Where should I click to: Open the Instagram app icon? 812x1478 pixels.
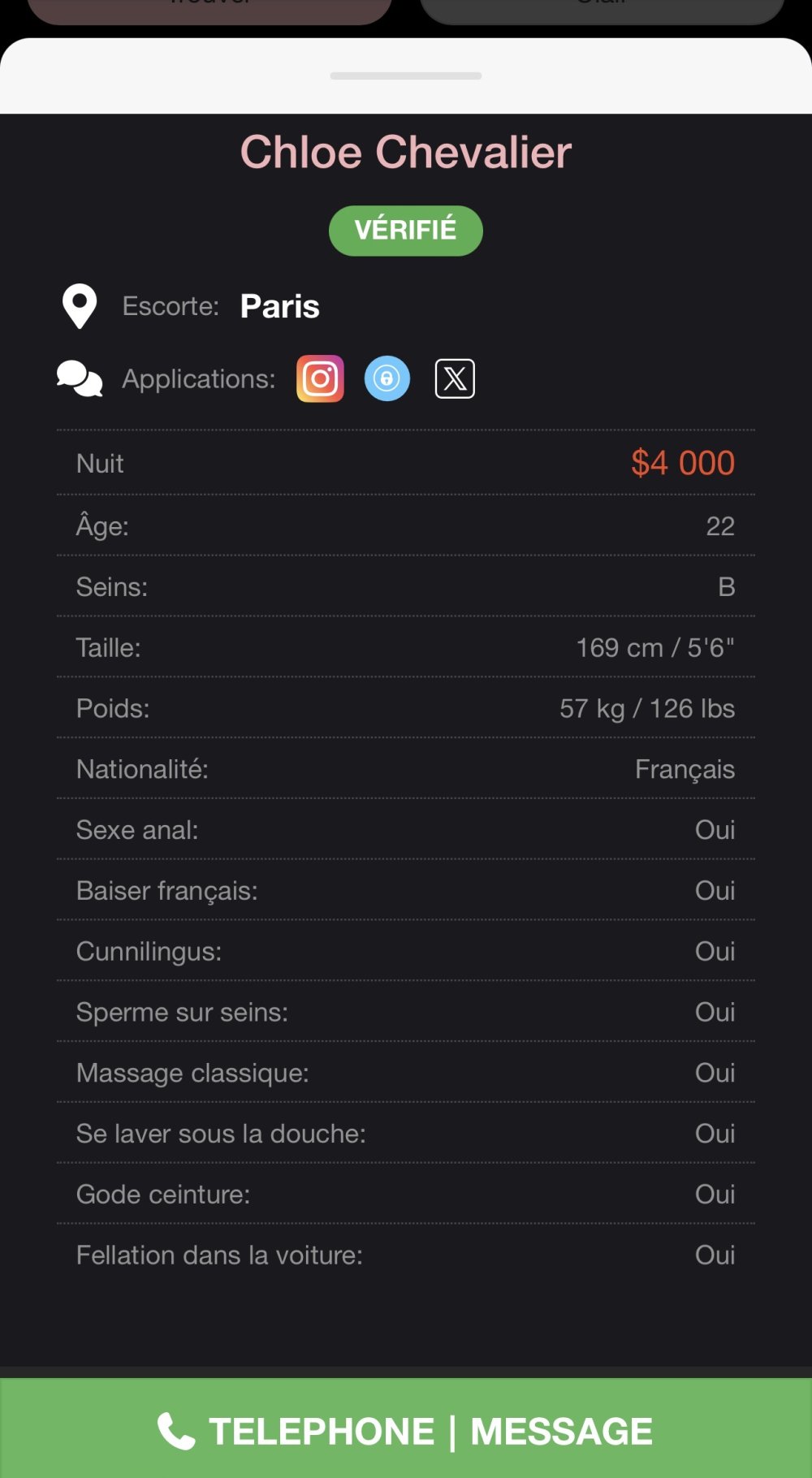(x=320, y=378)
